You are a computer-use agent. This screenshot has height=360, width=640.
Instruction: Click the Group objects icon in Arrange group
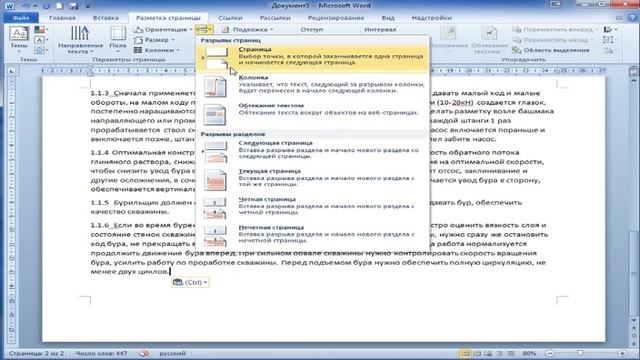(609, 40)
